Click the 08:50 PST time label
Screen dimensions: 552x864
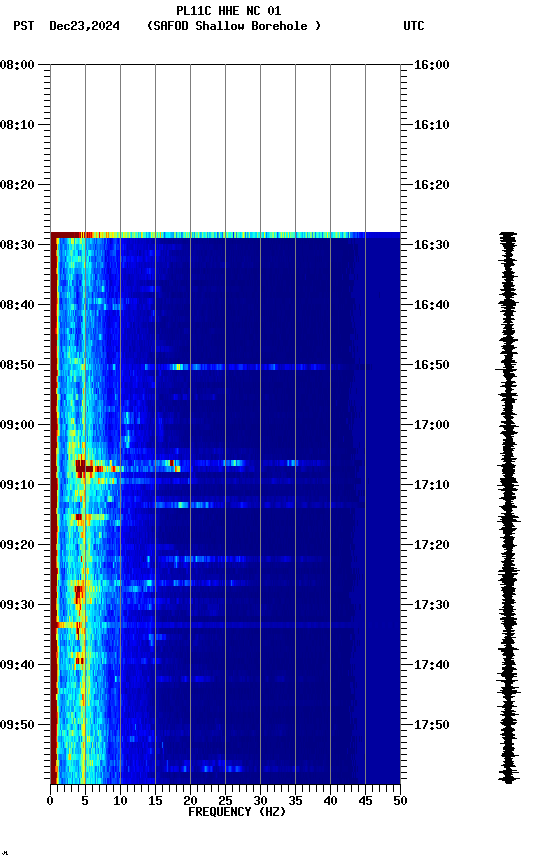17,365
